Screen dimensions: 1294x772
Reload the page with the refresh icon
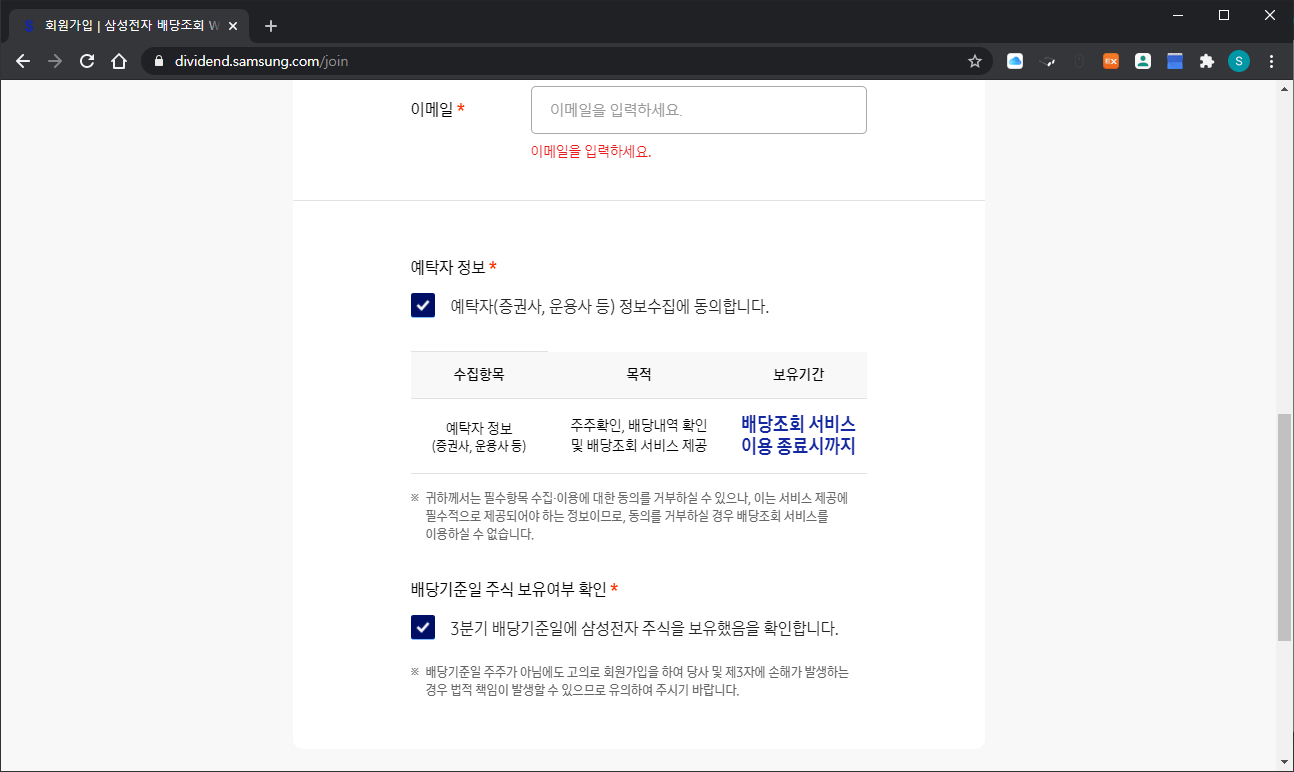click(x=87, y=61)
